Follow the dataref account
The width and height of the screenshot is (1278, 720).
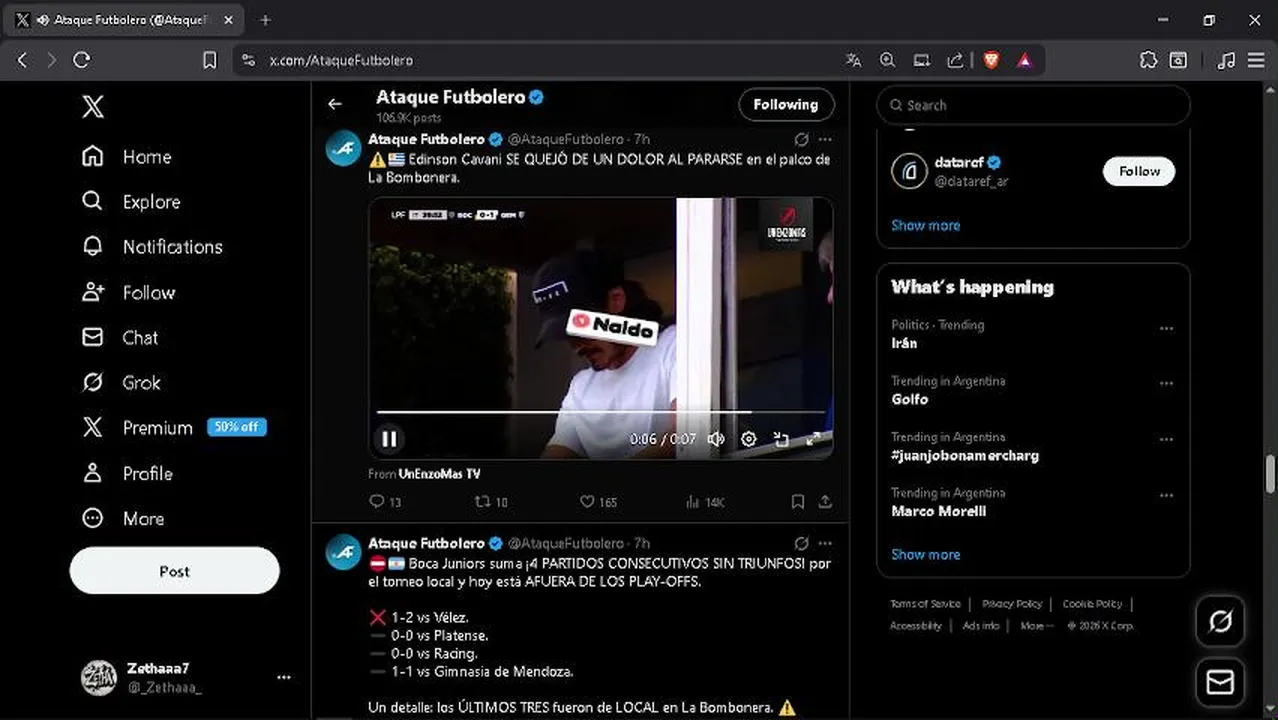(1139, 171)
